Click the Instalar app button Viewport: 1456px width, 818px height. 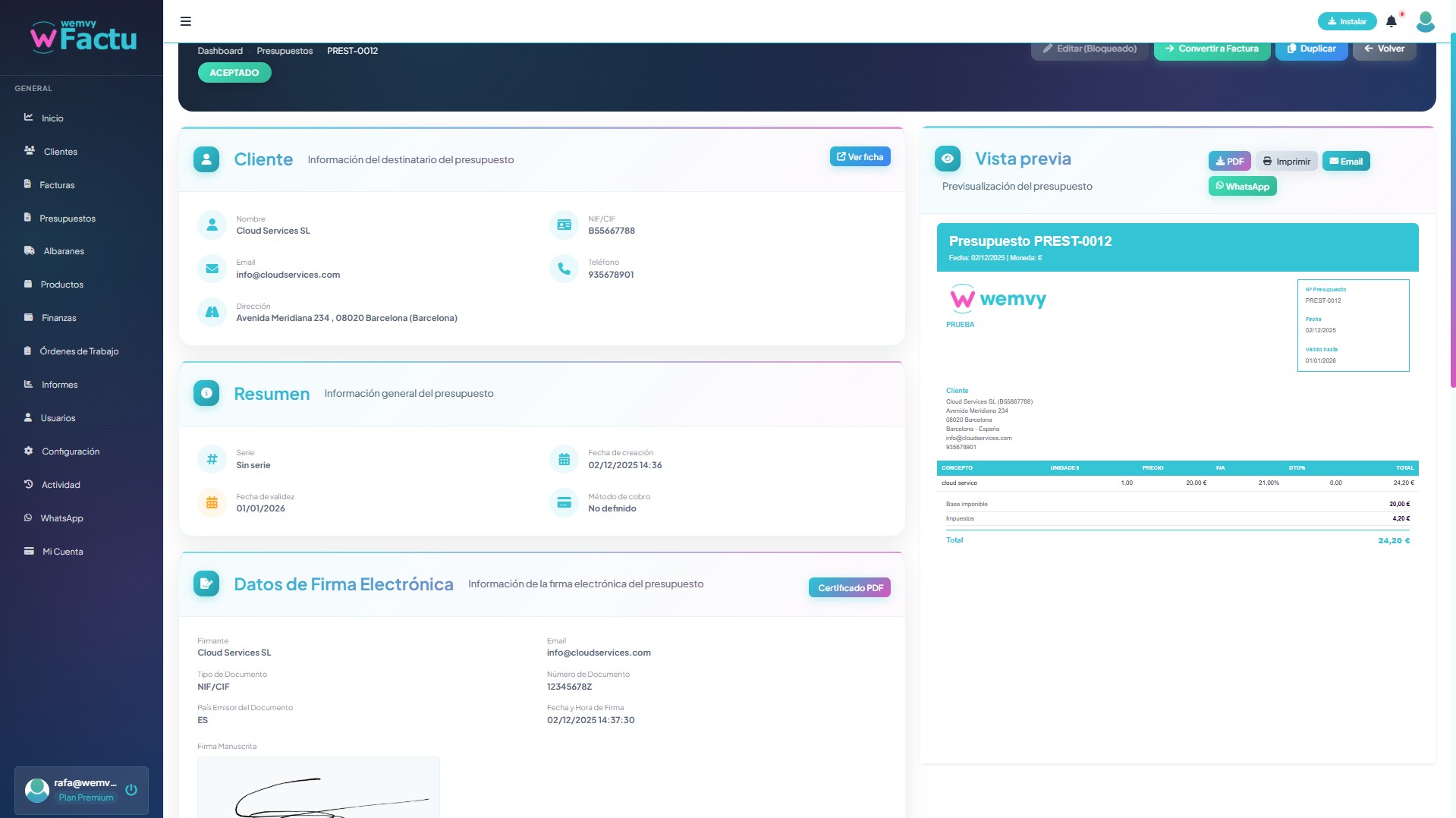[1347, 21]
